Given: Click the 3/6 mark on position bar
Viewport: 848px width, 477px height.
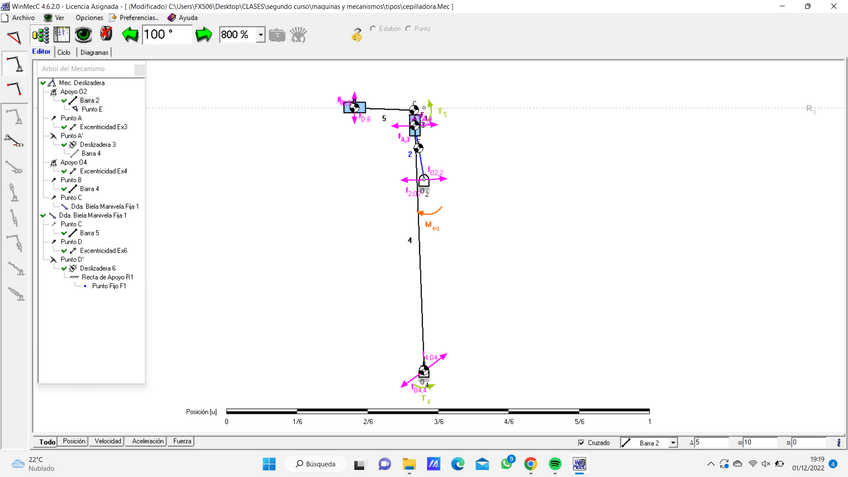Looking at the screenshot, I should pyautogui.click(x=438, y=411).
